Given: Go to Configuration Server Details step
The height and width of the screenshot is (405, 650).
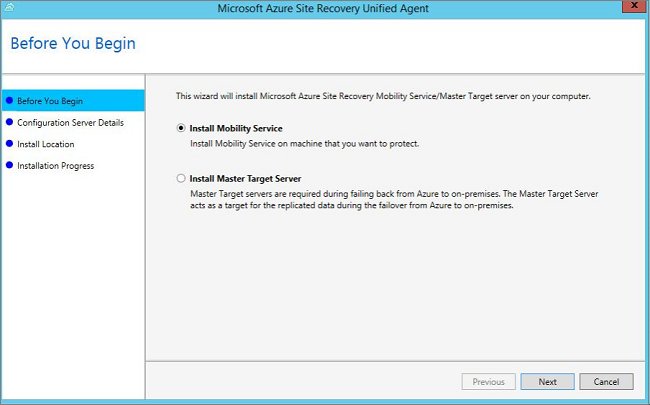Looking at the screenshot, I should [70, 123].
